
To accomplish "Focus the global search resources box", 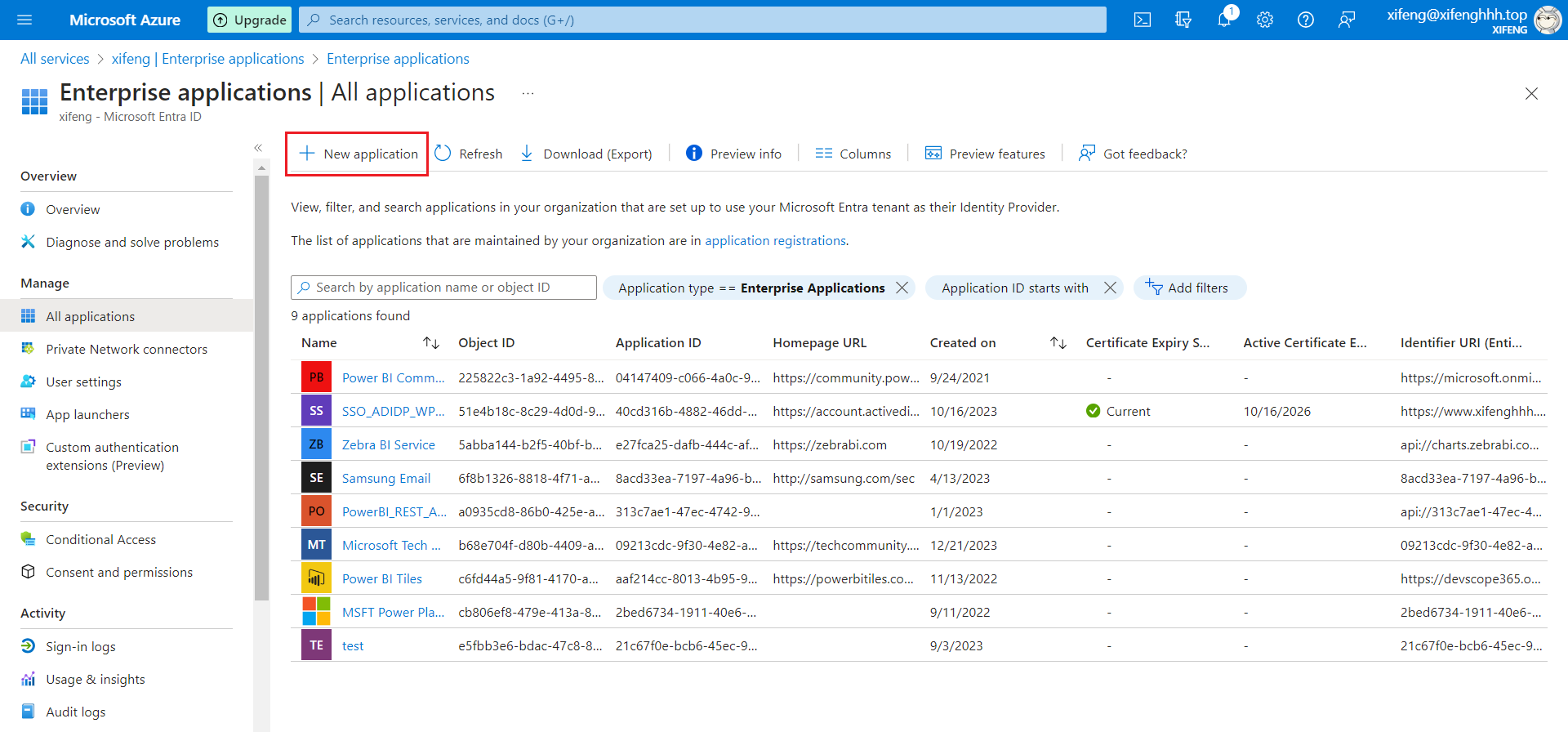I will click(702, 20).
